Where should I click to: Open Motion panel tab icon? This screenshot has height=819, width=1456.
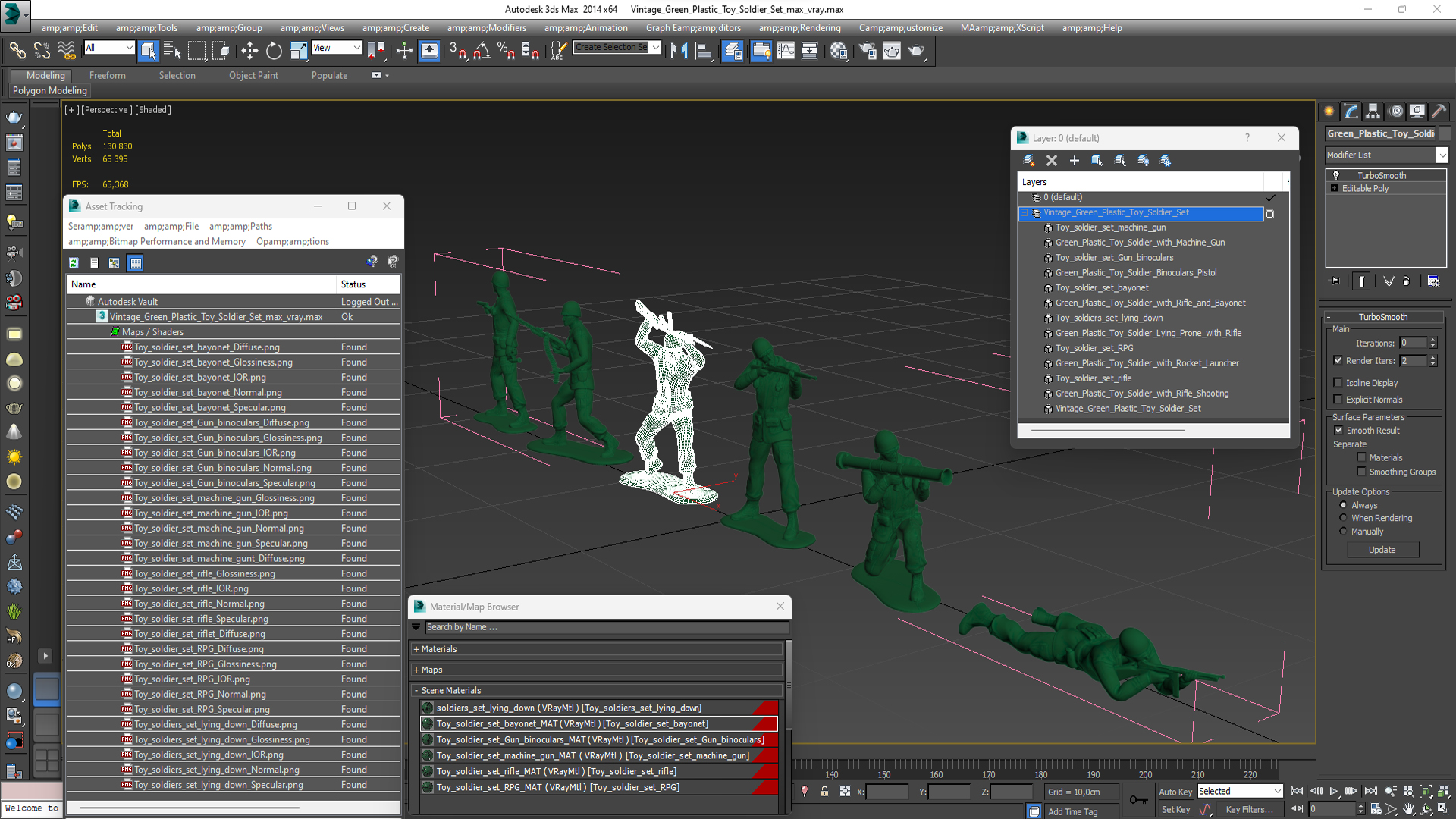[1395, 111]
